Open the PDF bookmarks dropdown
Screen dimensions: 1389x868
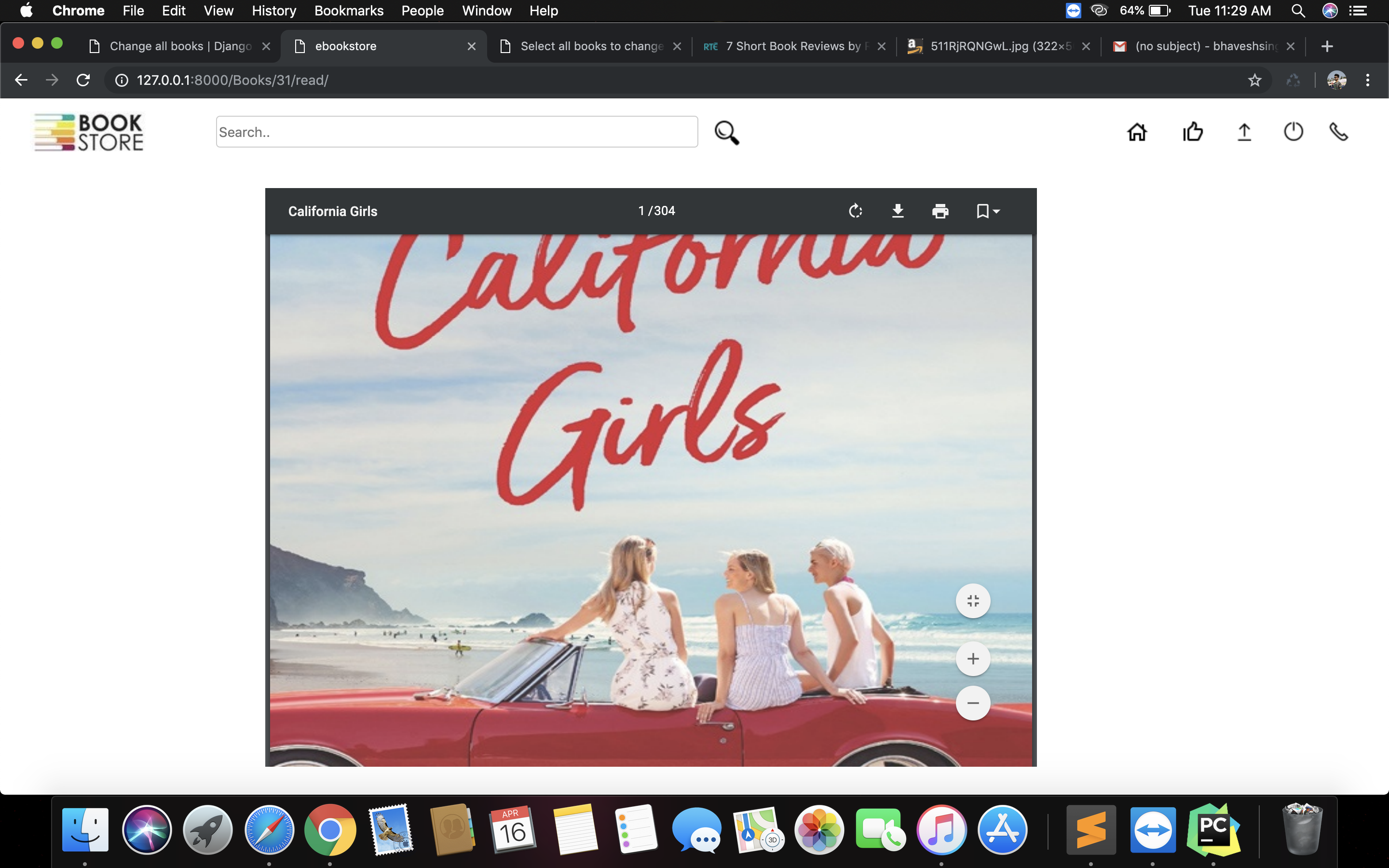coord(988,211)
